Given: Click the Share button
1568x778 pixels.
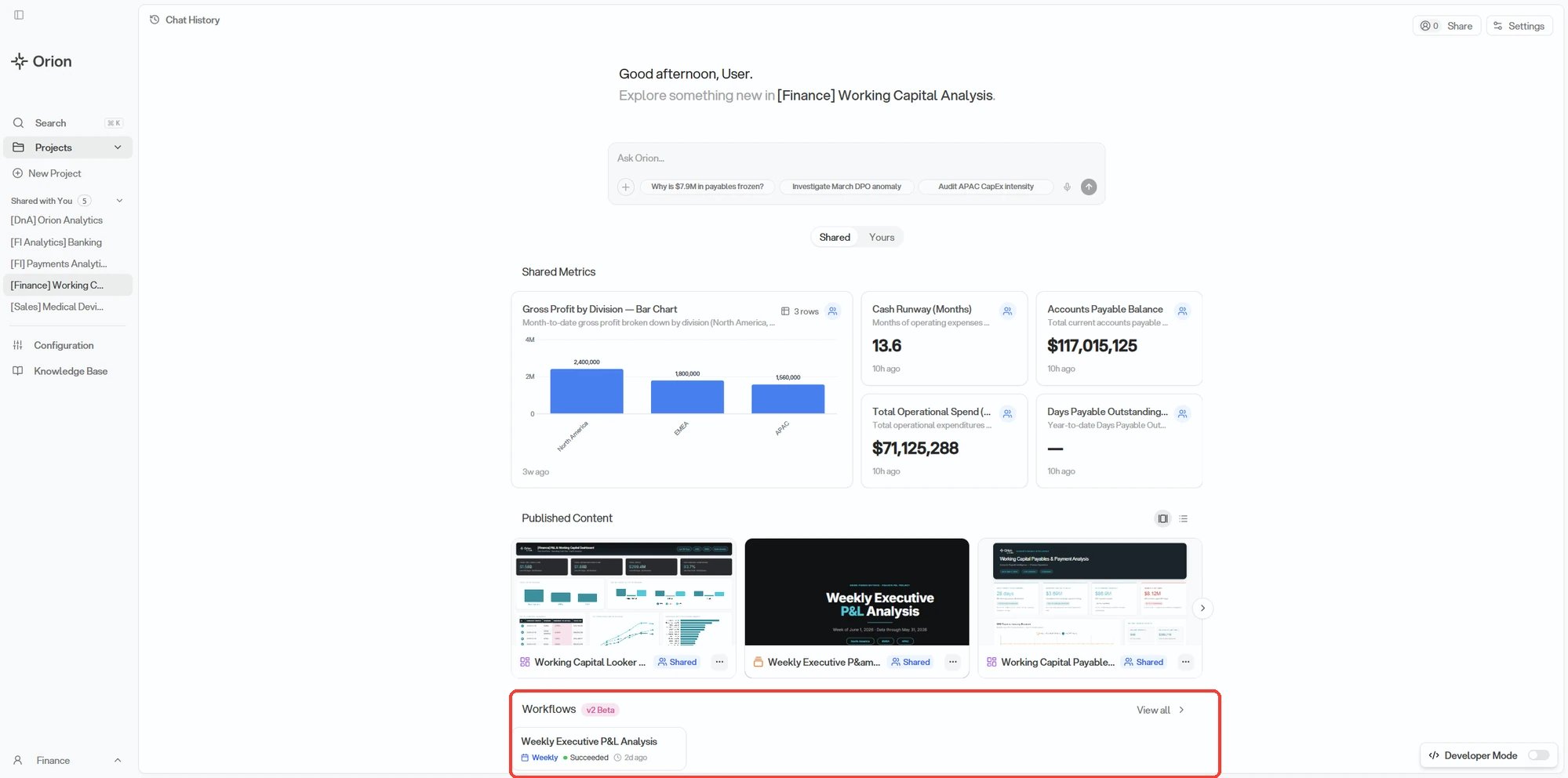Looking at the screenshot, I should pos(1446,26).
